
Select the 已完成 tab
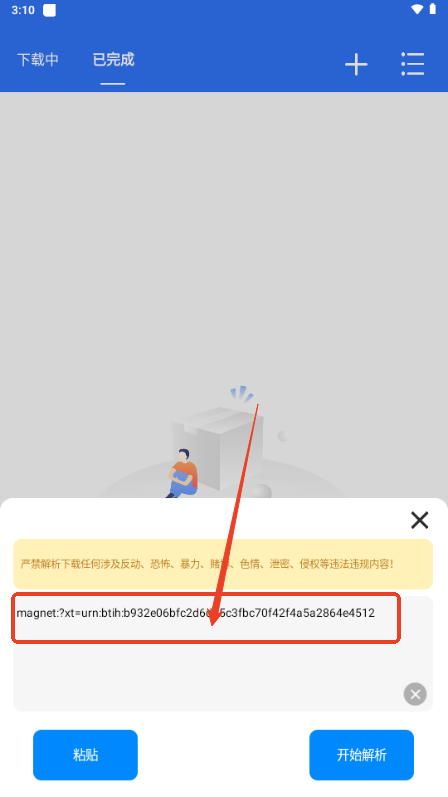pos(113,59)
